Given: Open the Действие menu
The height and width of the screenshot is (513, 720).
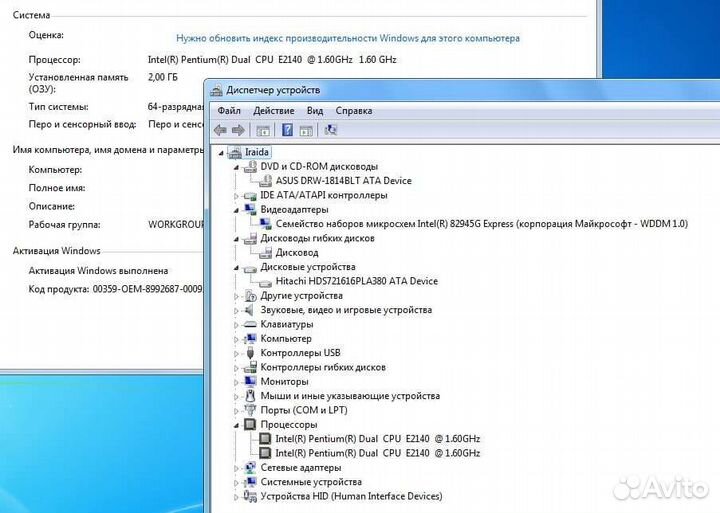Looking at the screenshot, I should (x=274, y=111).
